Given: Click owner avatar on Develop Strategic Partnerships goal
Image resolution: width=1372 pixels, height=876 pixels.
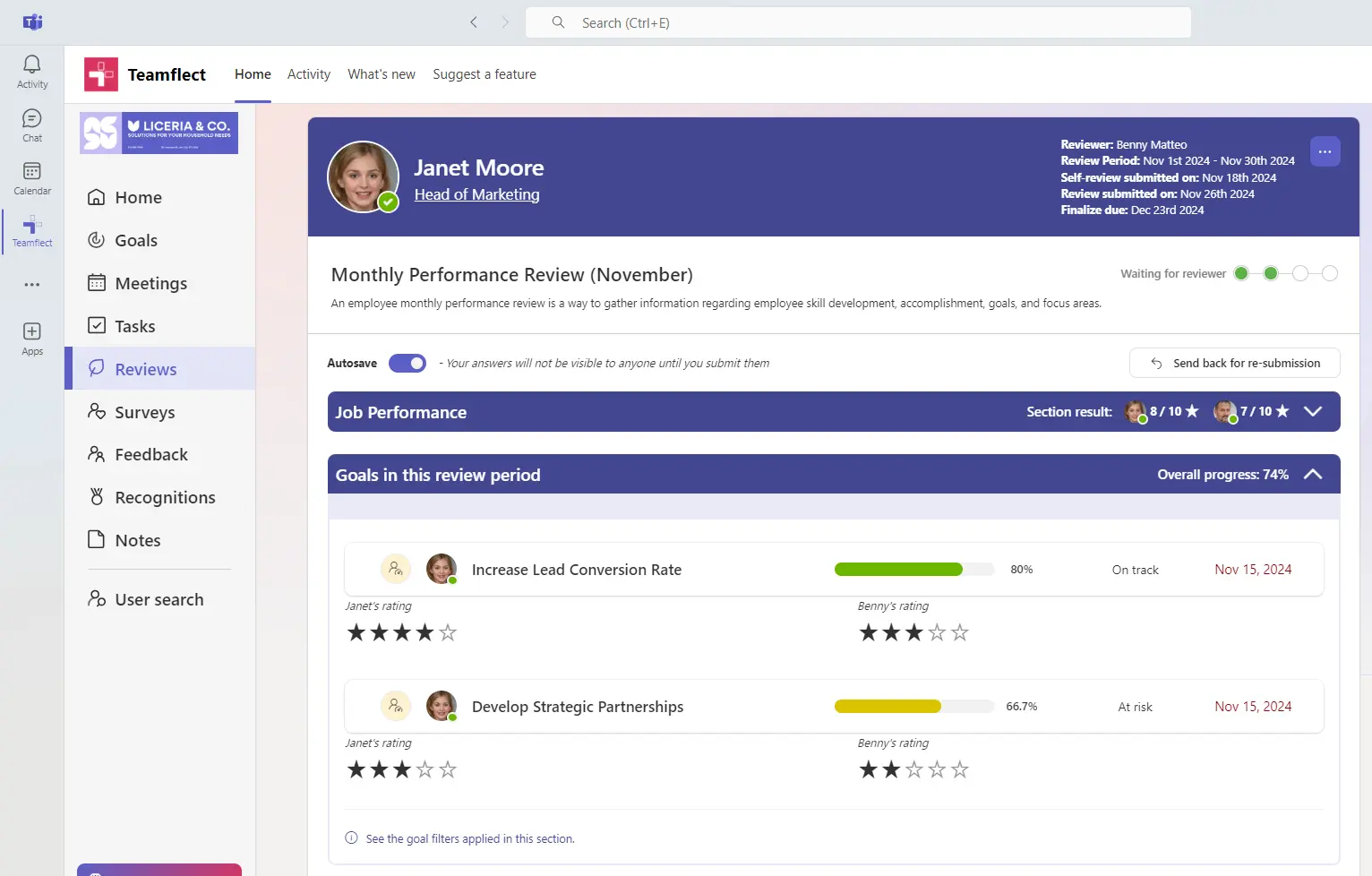Looking at the screenshot, I should click(442, 706).
